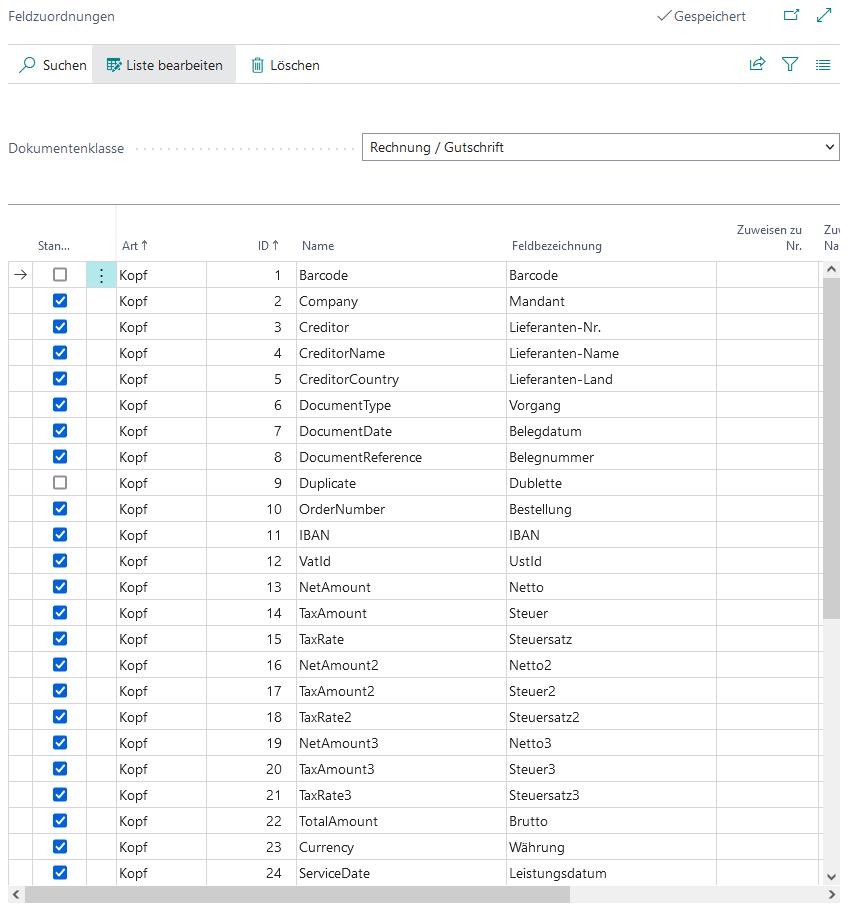The width and height of the screenshot is (852, 921).
Task: Check the Duplicate row checkbox
Action: pyautogui.click(x=60, y=483)
